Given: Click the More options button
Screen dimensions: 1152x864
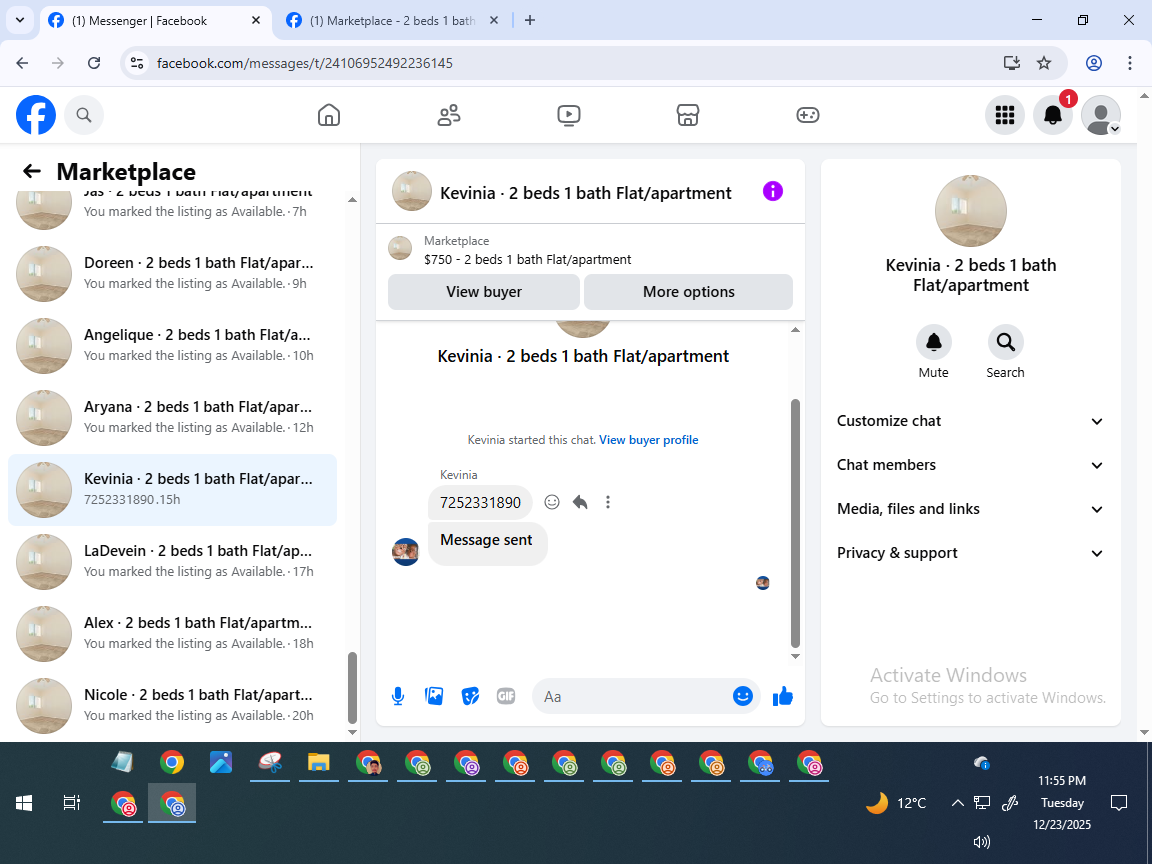Looking at the screenshot, I should click(688, 292).
